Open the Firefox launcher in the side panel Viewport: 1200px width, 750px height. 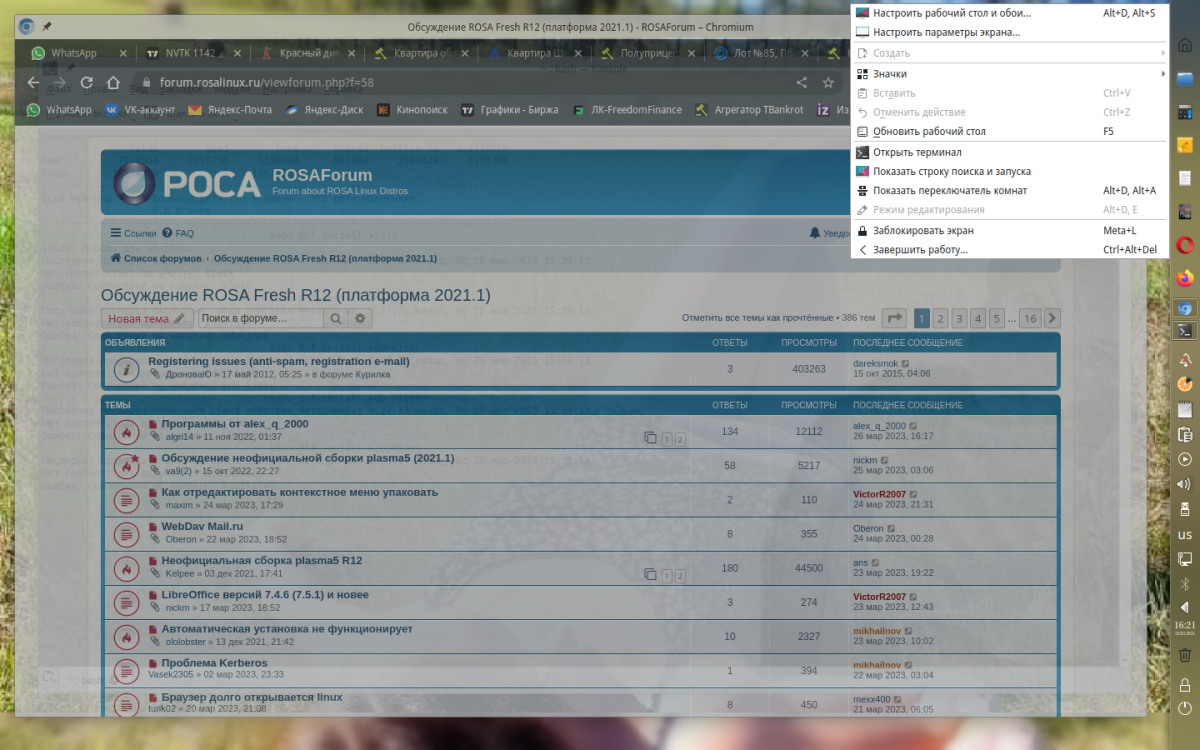click(1185, 277)
